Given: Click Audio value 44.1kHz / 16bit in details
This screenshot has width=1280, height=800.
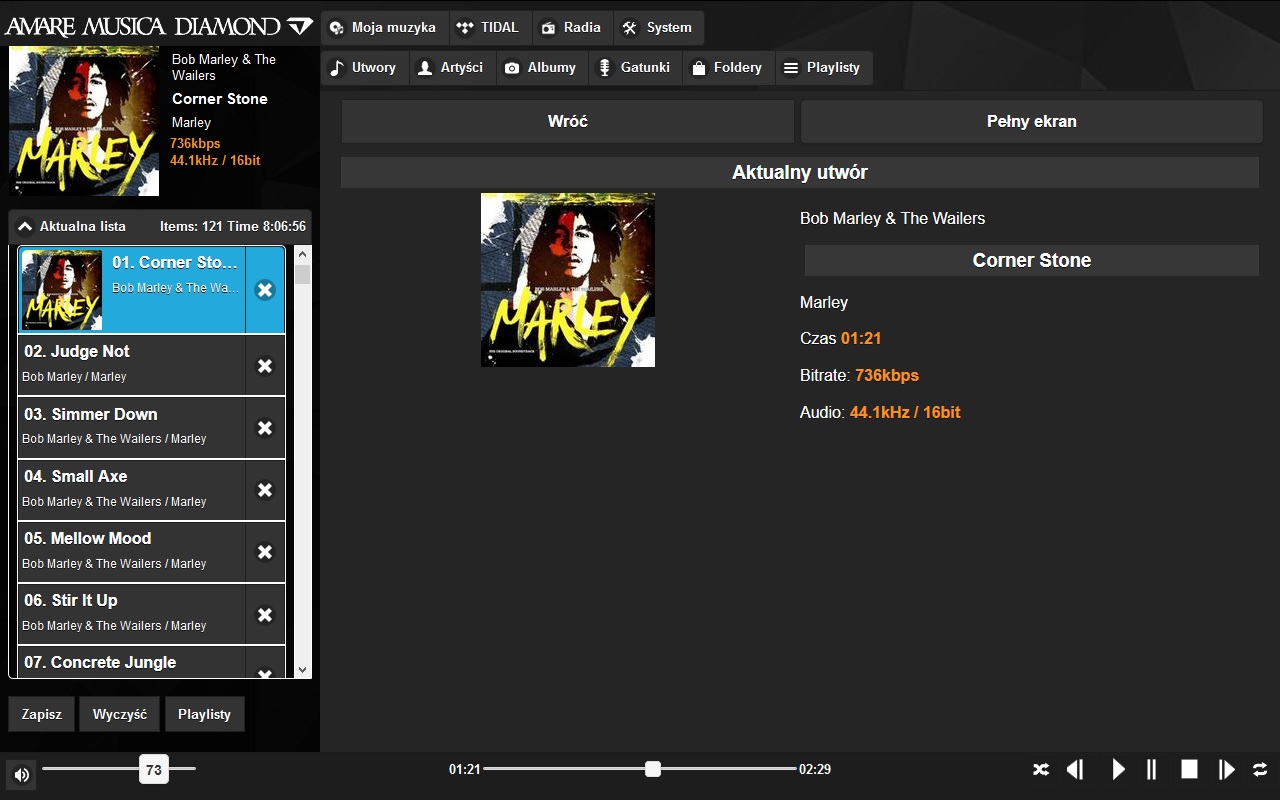Looking at the screenshot, I should click(x=905, y=412).
